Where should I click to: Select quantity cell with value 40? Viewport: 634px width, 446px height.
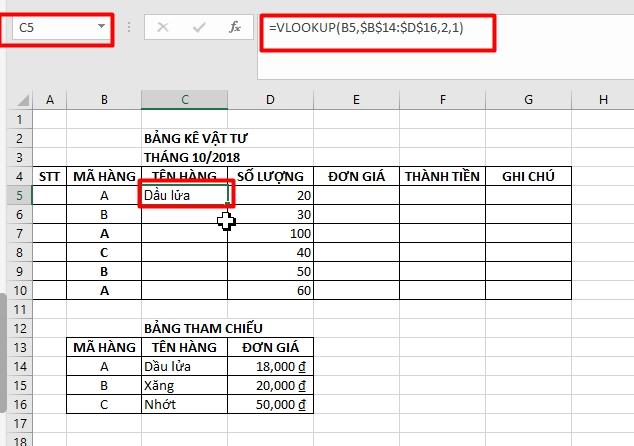tap(270, 253)
